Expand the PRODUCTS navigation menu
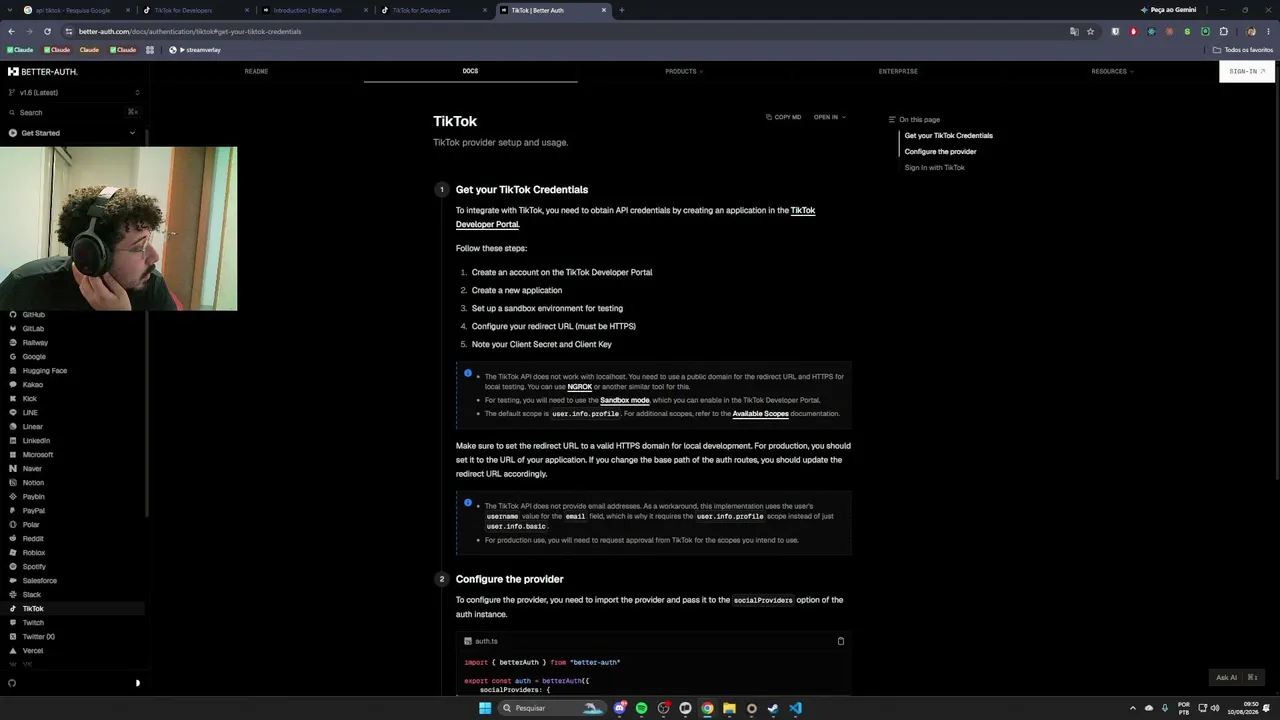The image size is (1280, 720). click(684, 71)
